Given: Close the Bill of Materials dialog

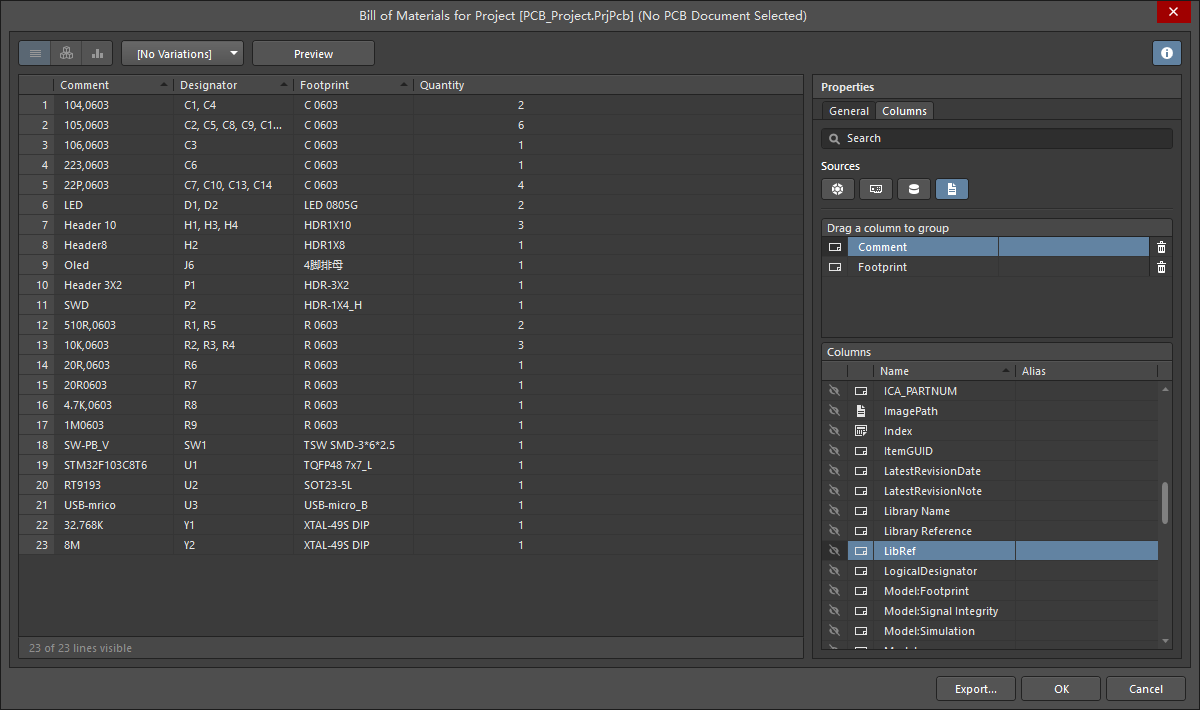Looking at the screenshot, I should (x=1171, y=12).
